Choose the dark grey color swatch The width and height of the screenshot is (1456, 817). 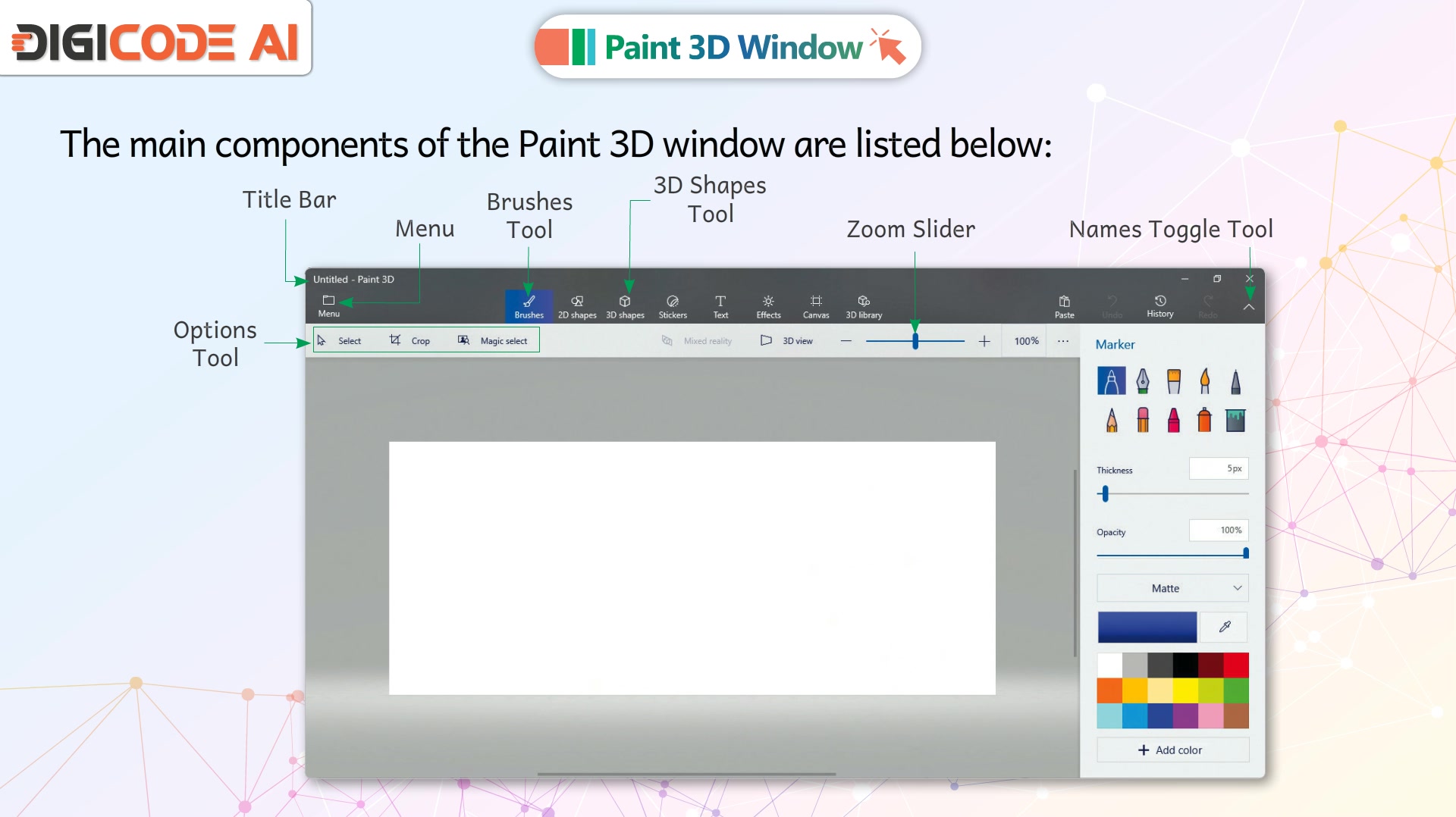(1160, 665)
